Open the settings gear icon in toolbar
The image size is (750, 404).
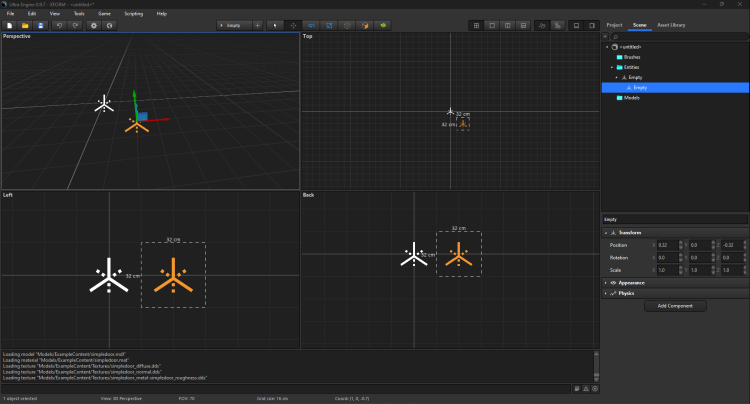coord(94,24)
